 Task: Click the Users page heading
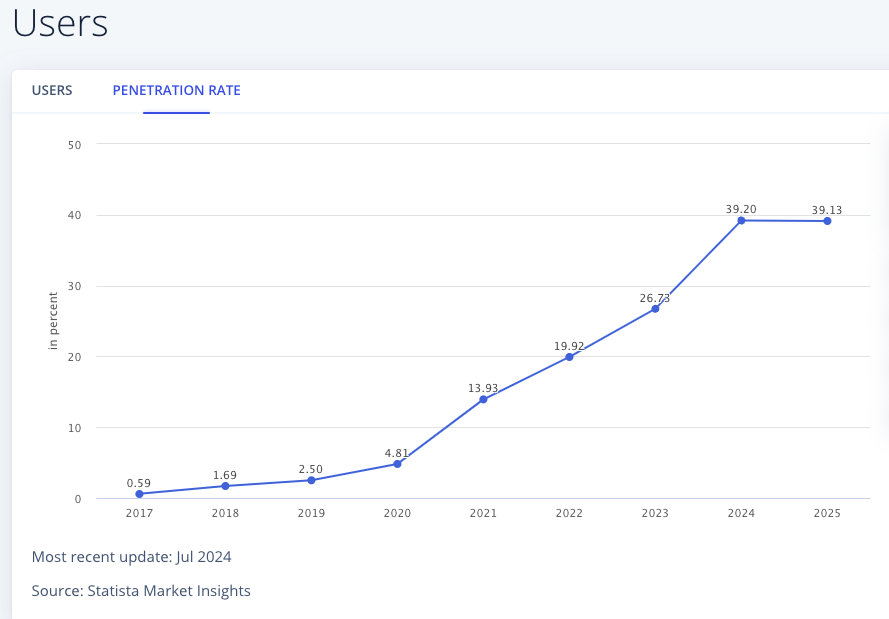60,23
